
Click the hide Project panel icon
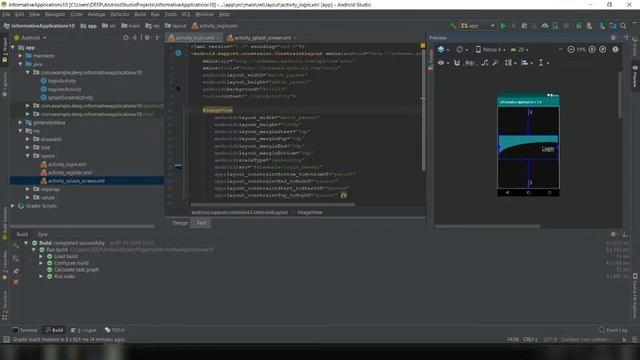(x=158, y=38)
